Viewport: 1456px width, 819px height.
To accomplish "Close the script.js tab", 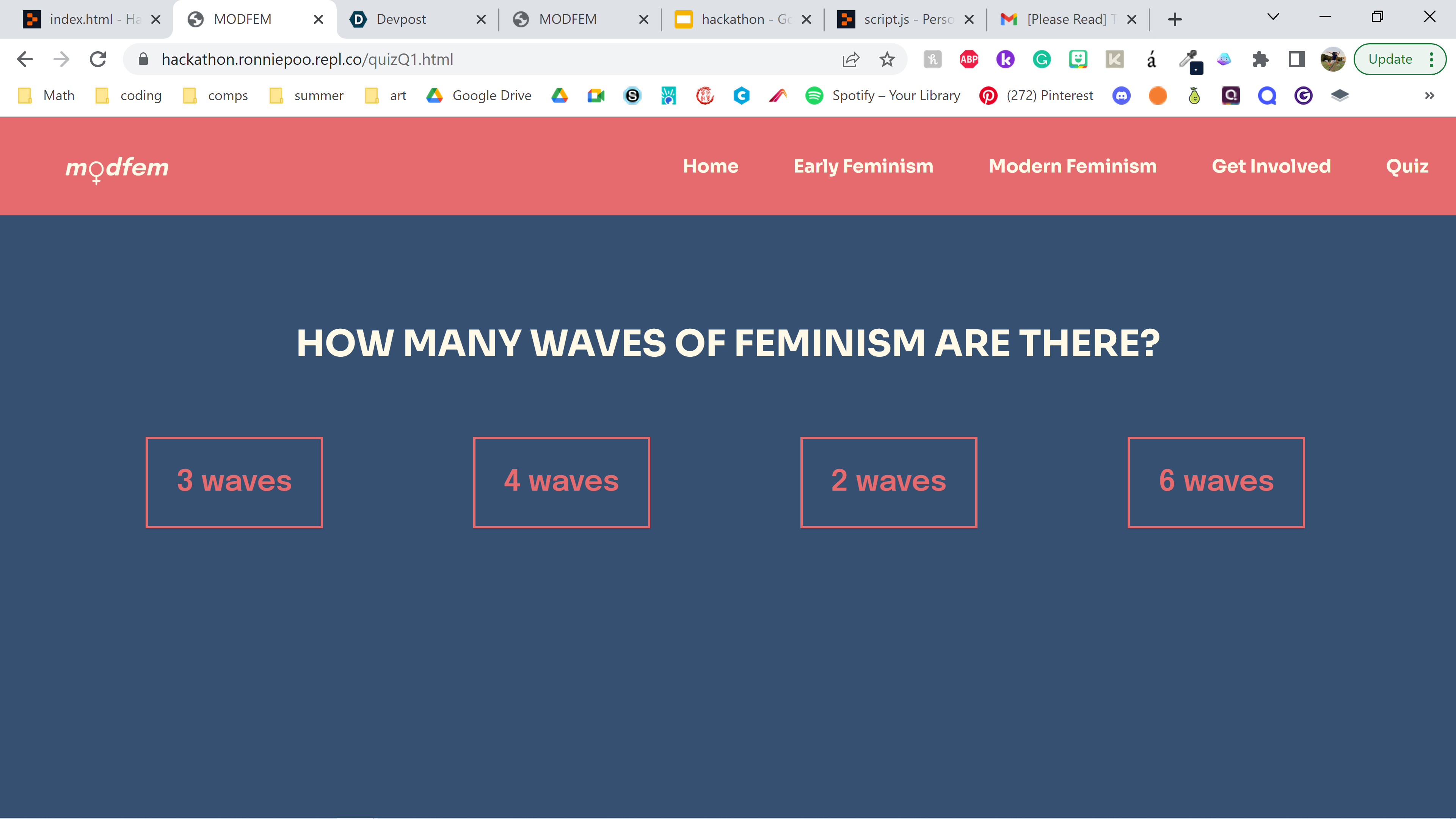I will pyautogui.click(x=969, y=19).
